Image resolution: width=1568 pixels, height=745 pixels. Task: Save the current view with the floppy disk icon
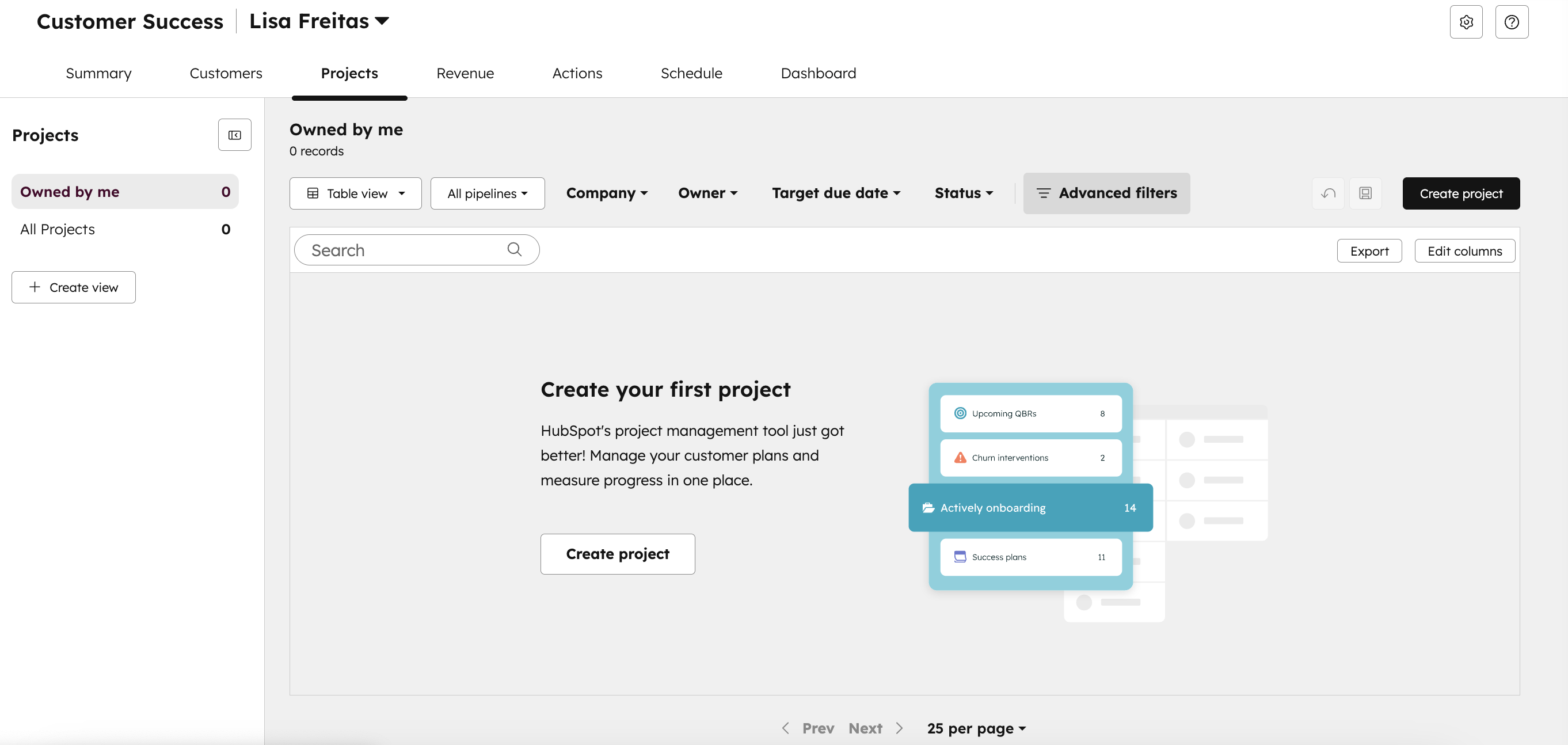coord(1366,193)
